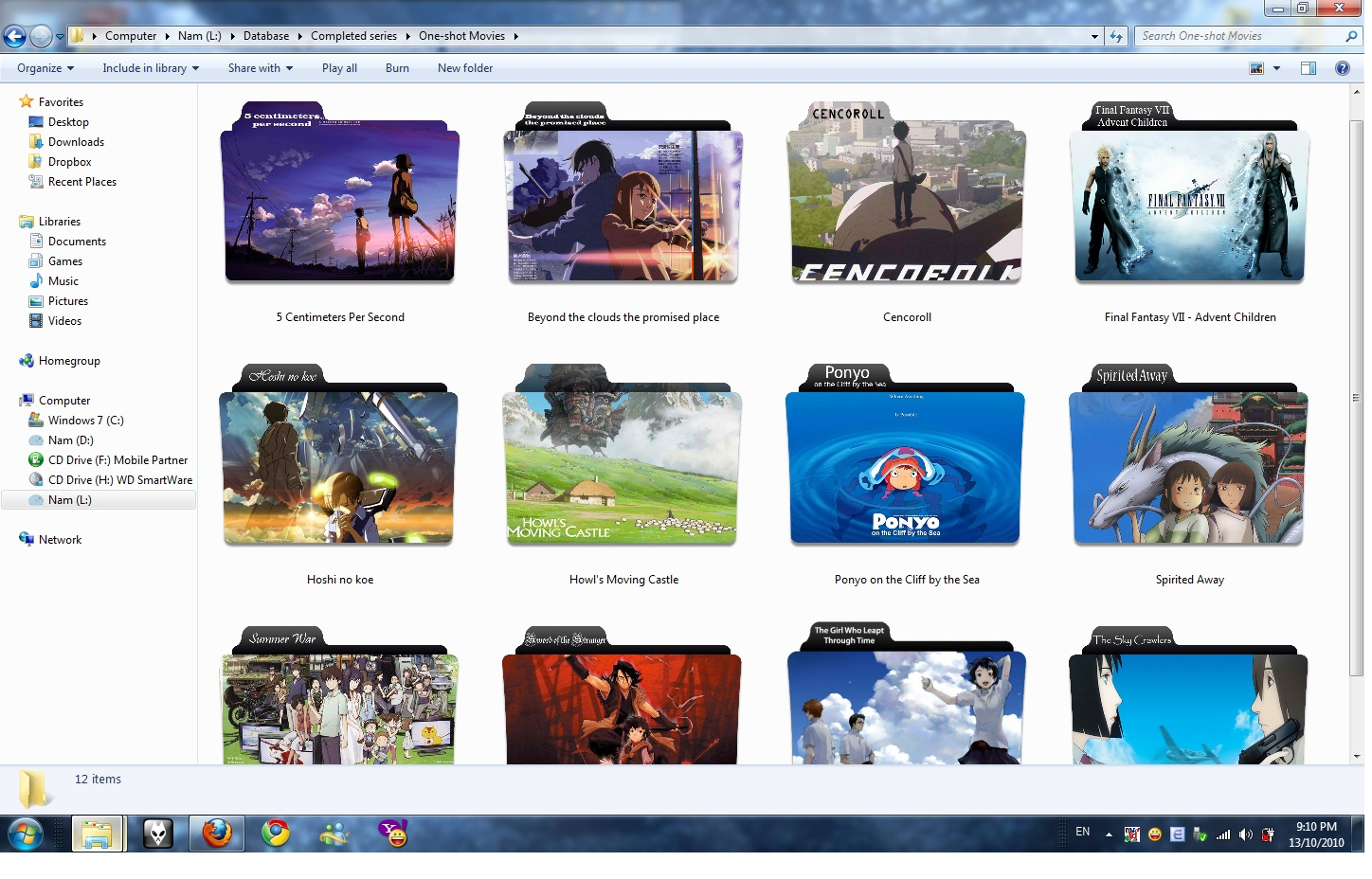
Task: Click the speaker volume icon in the tray
Action: tap(1246, 834)
